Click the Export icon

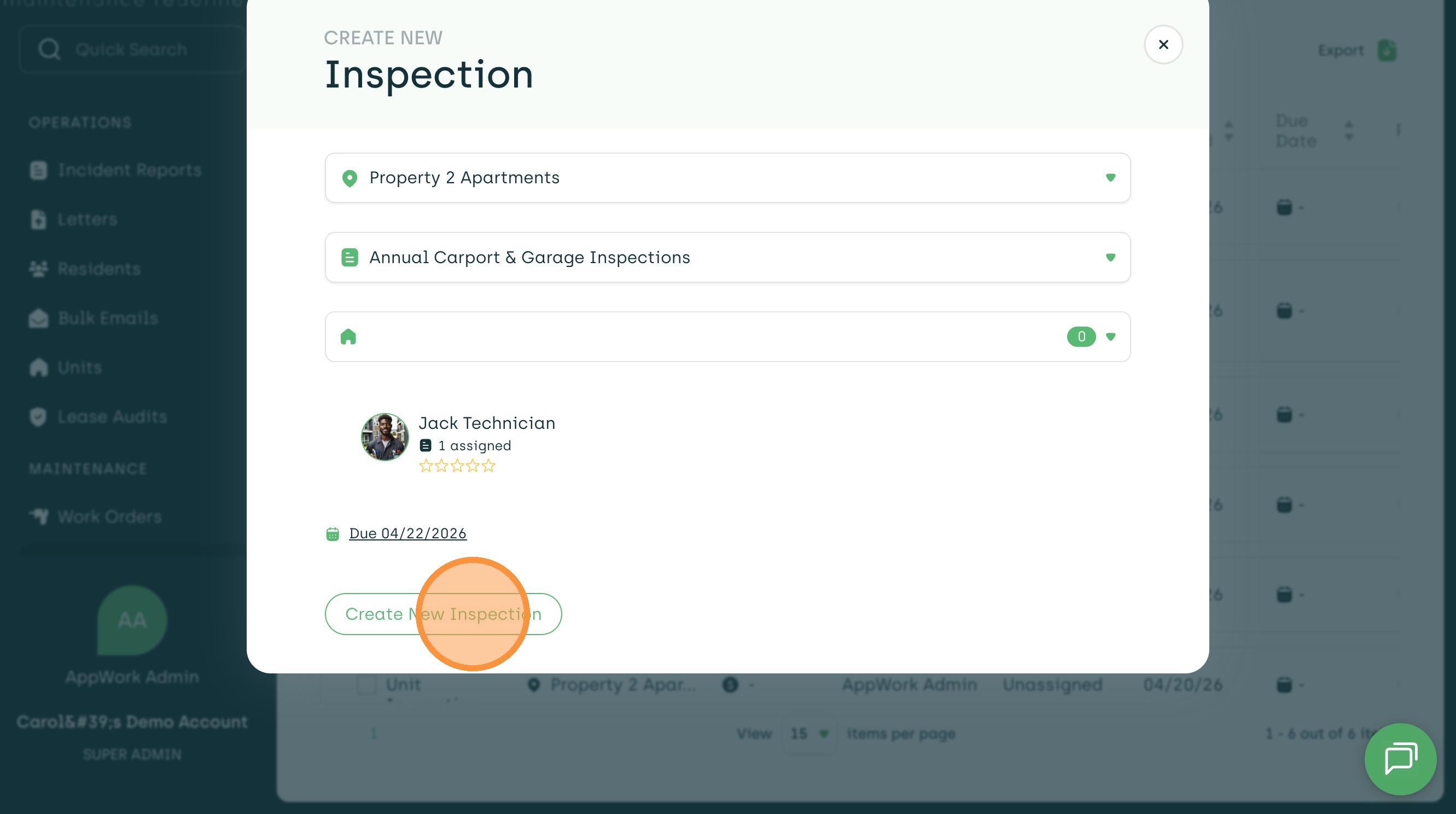click(x=1387, y=50)
